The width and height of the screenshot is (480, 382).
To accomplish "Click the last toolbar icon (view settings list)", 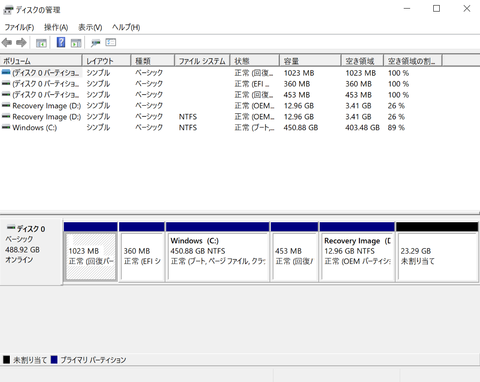I will pyautogui.click(x=111, y=42).
